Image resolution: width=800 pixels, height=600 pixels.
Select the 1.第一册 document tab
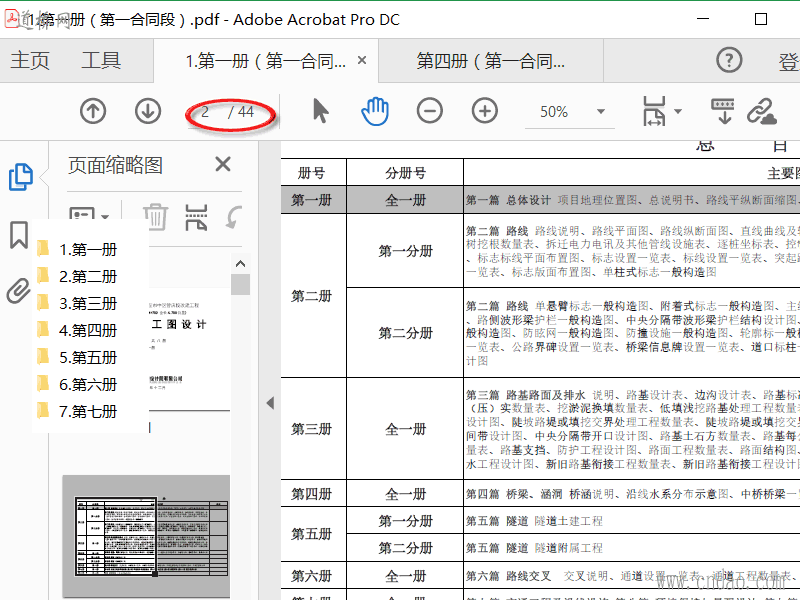click(265, 61)
